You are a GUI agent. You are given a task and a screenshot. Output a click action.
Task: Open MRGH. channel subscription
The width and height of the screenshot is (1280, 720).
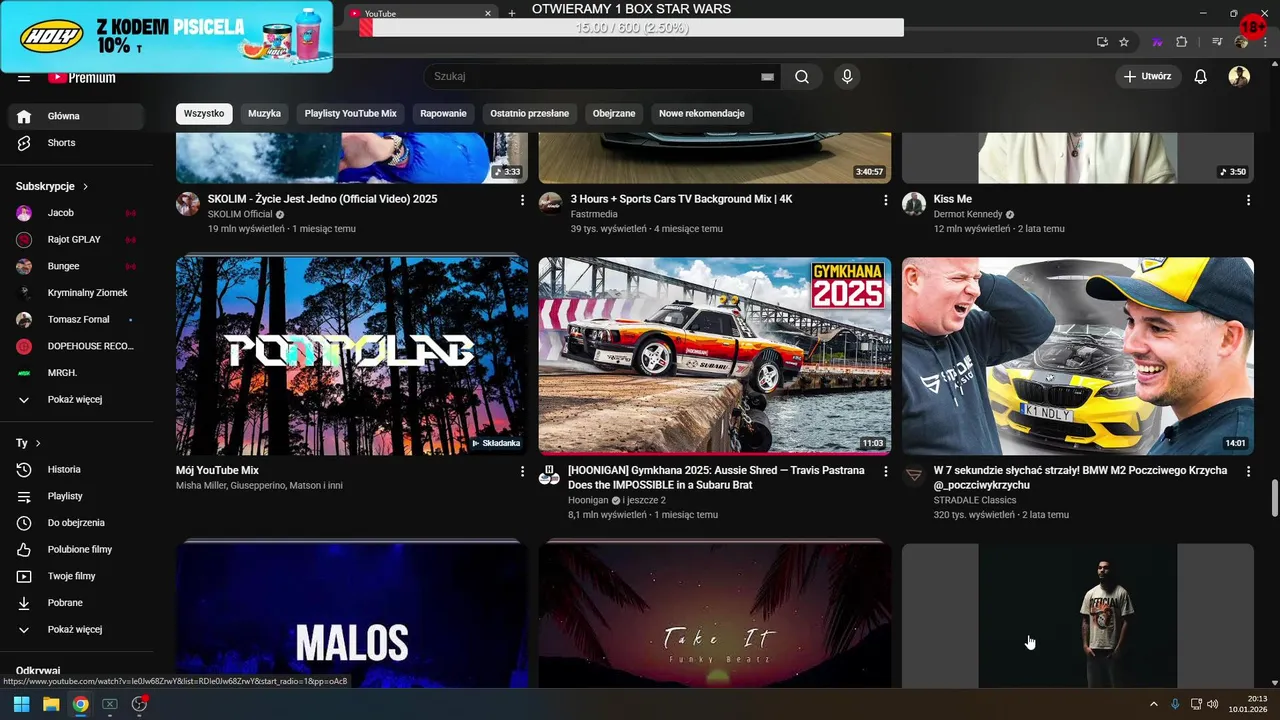[76, 373]
